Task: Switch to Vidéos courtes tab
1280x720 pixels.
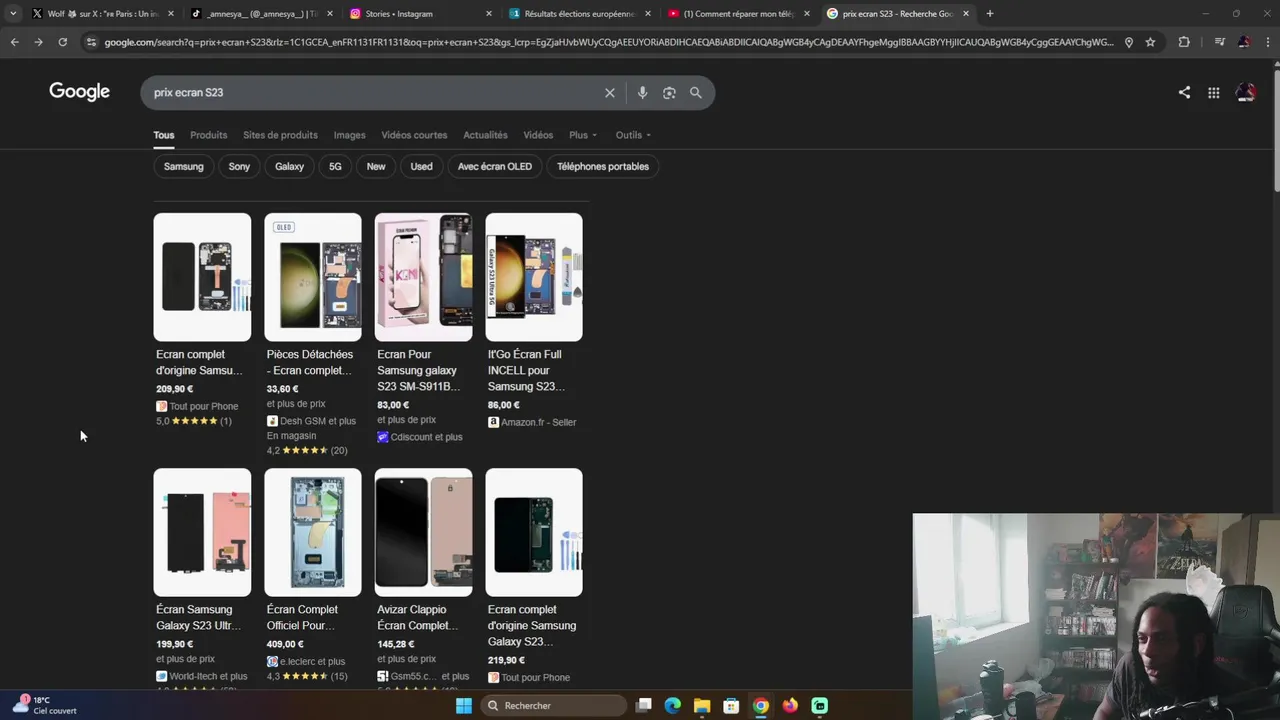Action: 414,135
